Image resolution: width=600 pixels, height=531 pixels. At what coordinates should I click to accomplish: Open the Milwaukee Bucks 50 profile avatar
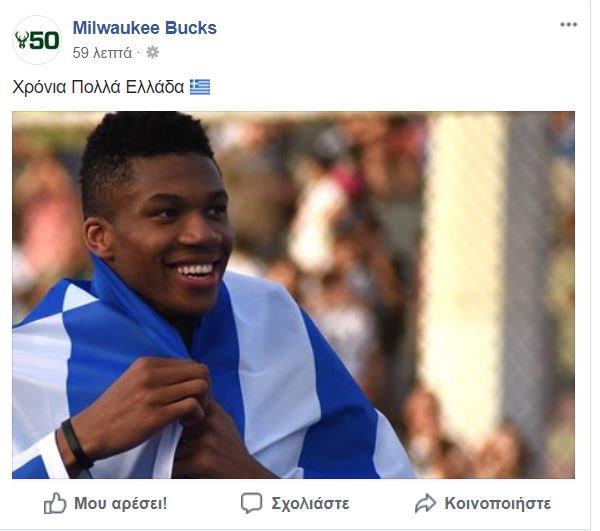point(37,40)
